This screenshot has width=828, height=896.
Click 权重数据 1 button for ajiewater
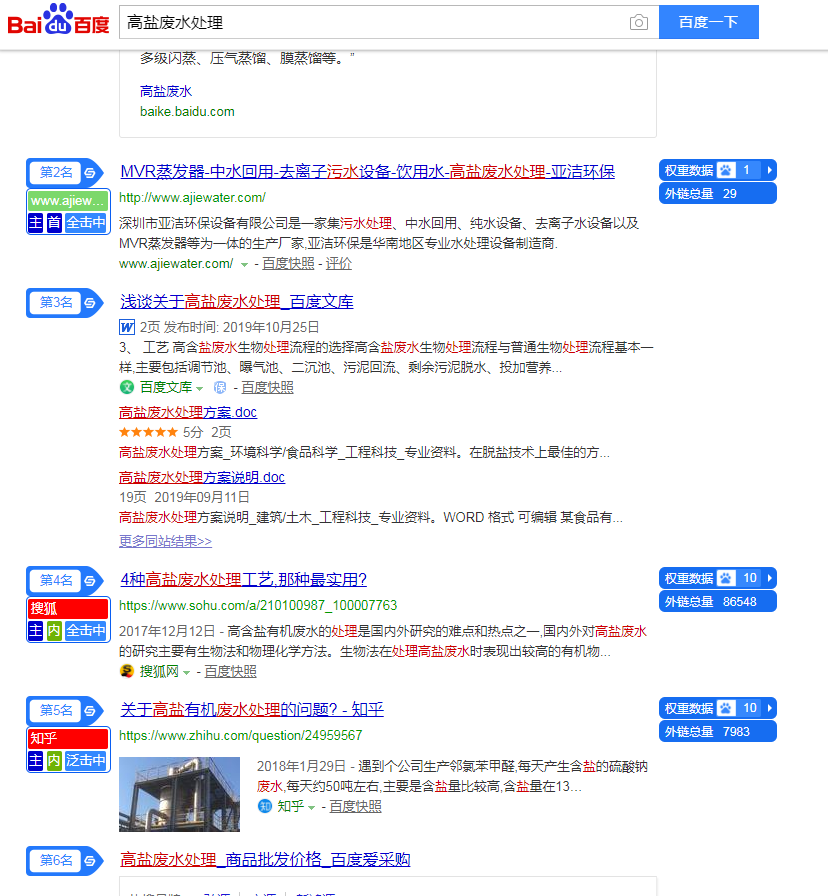click(x=718, y=170)
